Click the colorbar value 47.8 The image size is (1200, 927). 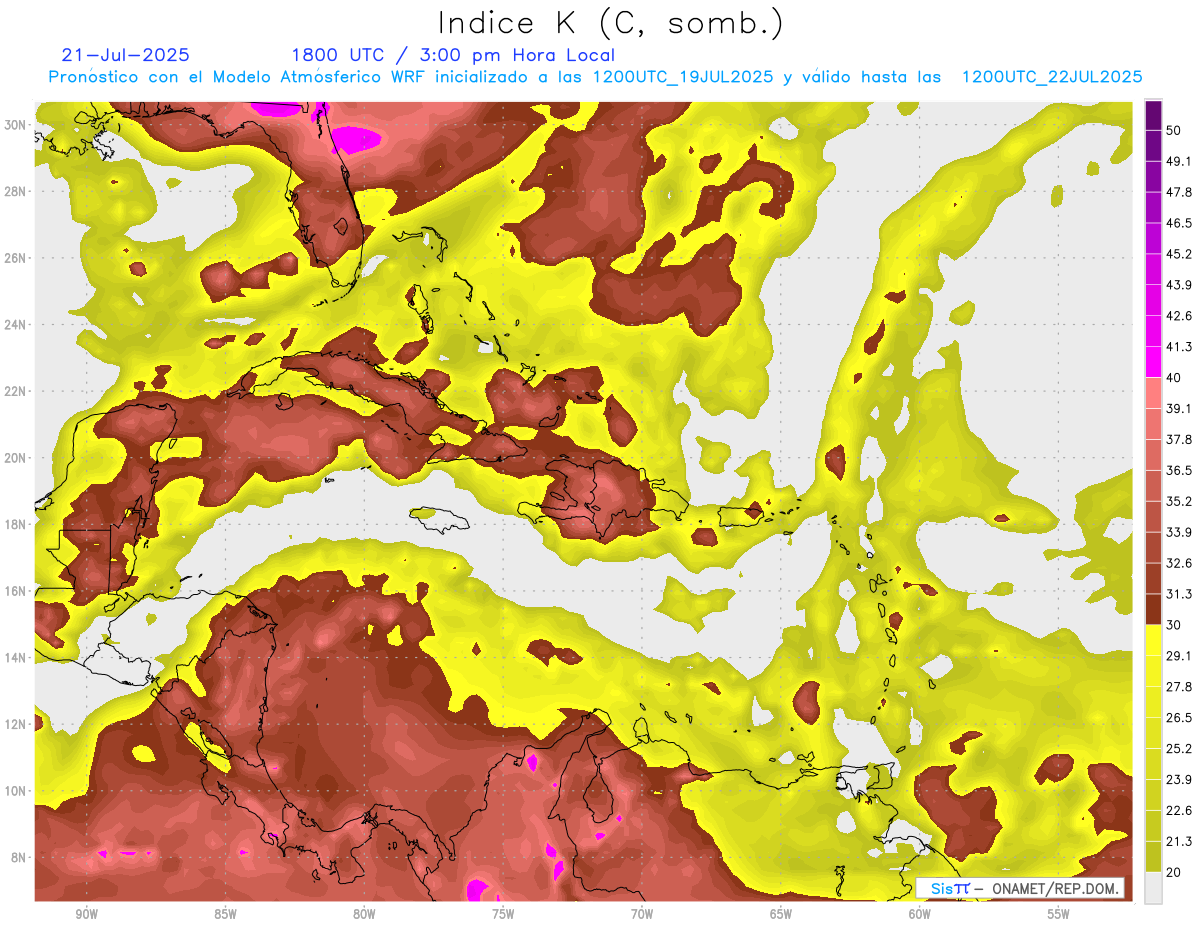click(1179, 192)
